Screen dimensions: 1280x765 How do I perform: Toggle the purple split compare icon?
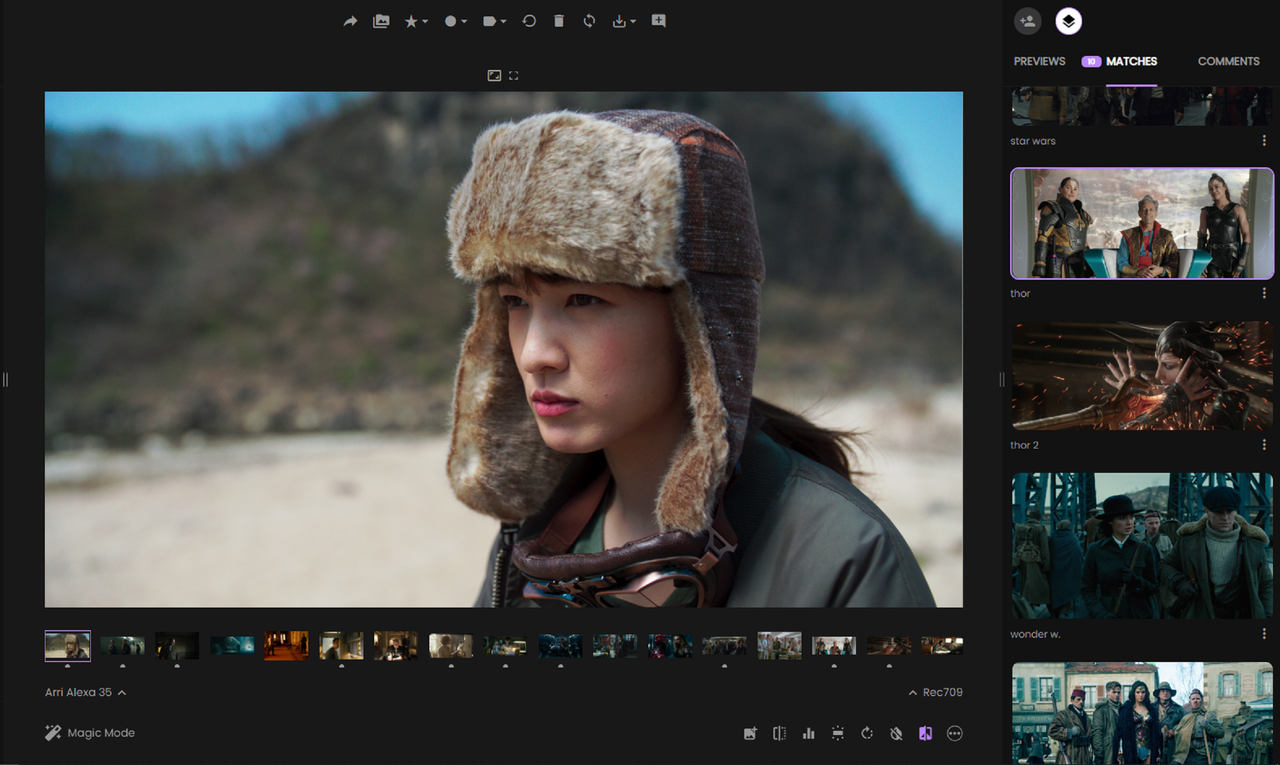(x=925, y=733)
